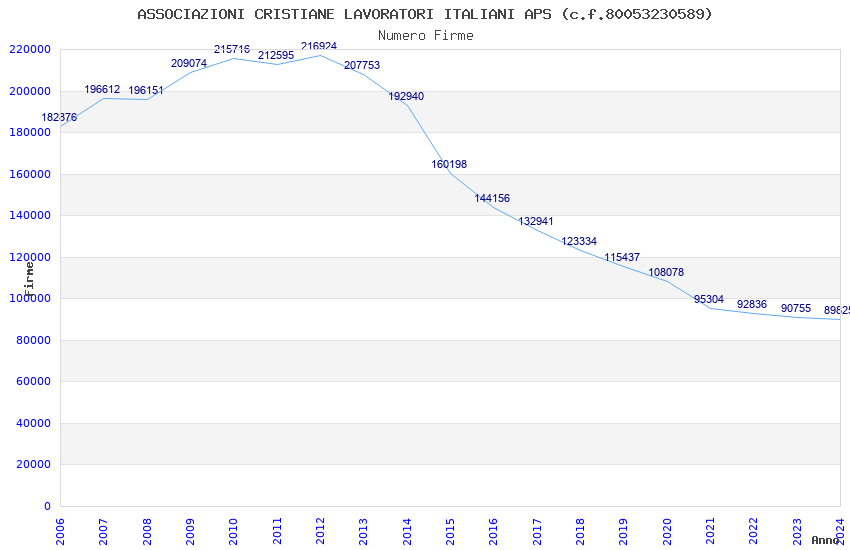The width and height of the screenshot is (850, 550).
Task: Select the data label 92836
Action: tap(752, 305)
